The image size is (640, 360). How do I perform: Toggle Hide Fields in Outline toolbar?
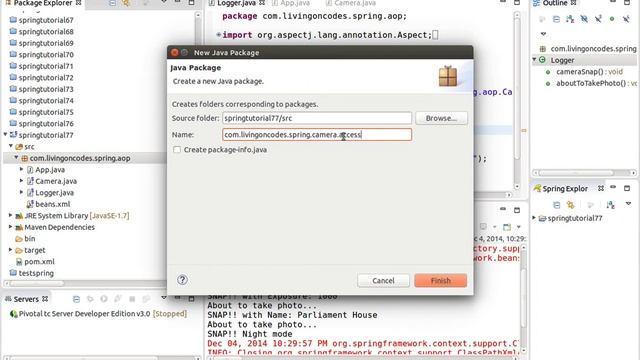click(584, 19)
